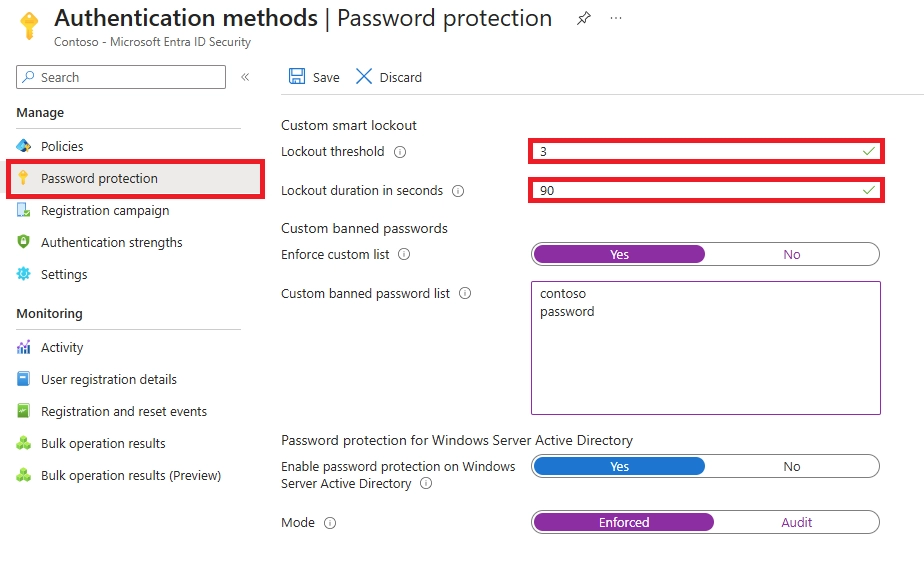Click the custom banned password list box
This screenshot has height=587, width=924.
[706, 348]
